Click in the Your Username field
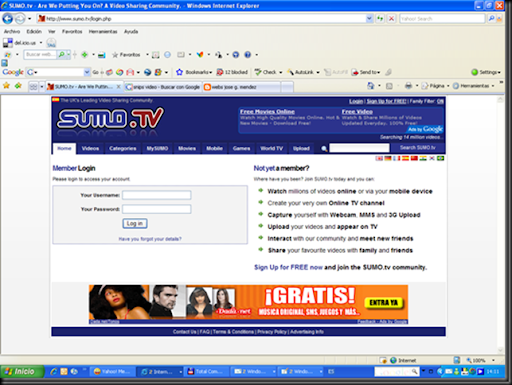Viewport: 512px width, 385px height. tap(157, 195)
